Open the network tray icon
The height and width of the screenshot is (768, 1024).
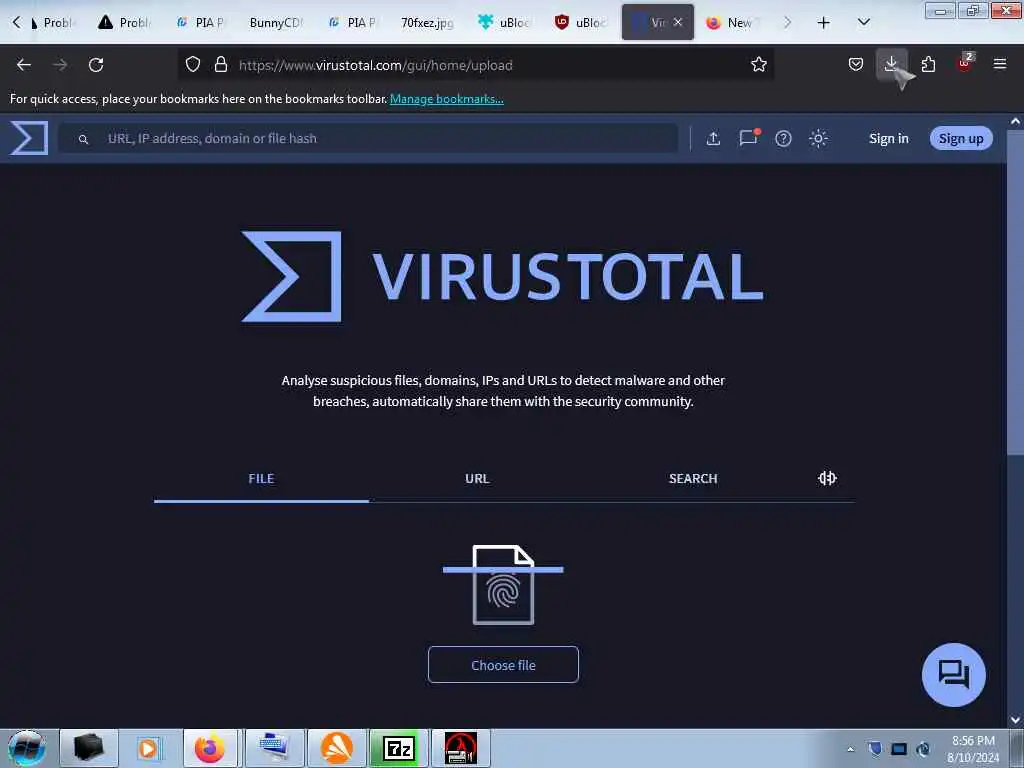coord(899,749)
